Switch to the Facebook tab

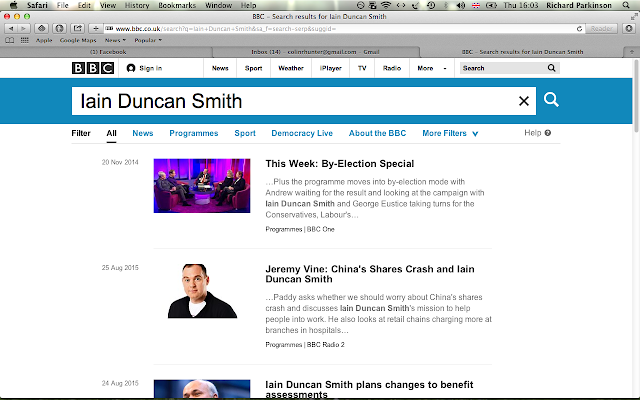coord(108,52)
